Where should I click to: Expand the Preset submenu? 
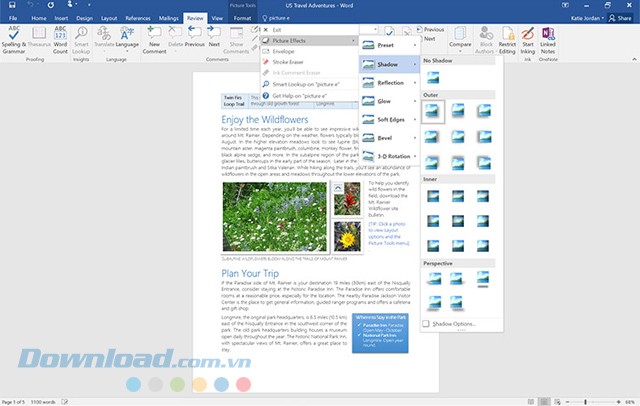(x=389, y=45)
